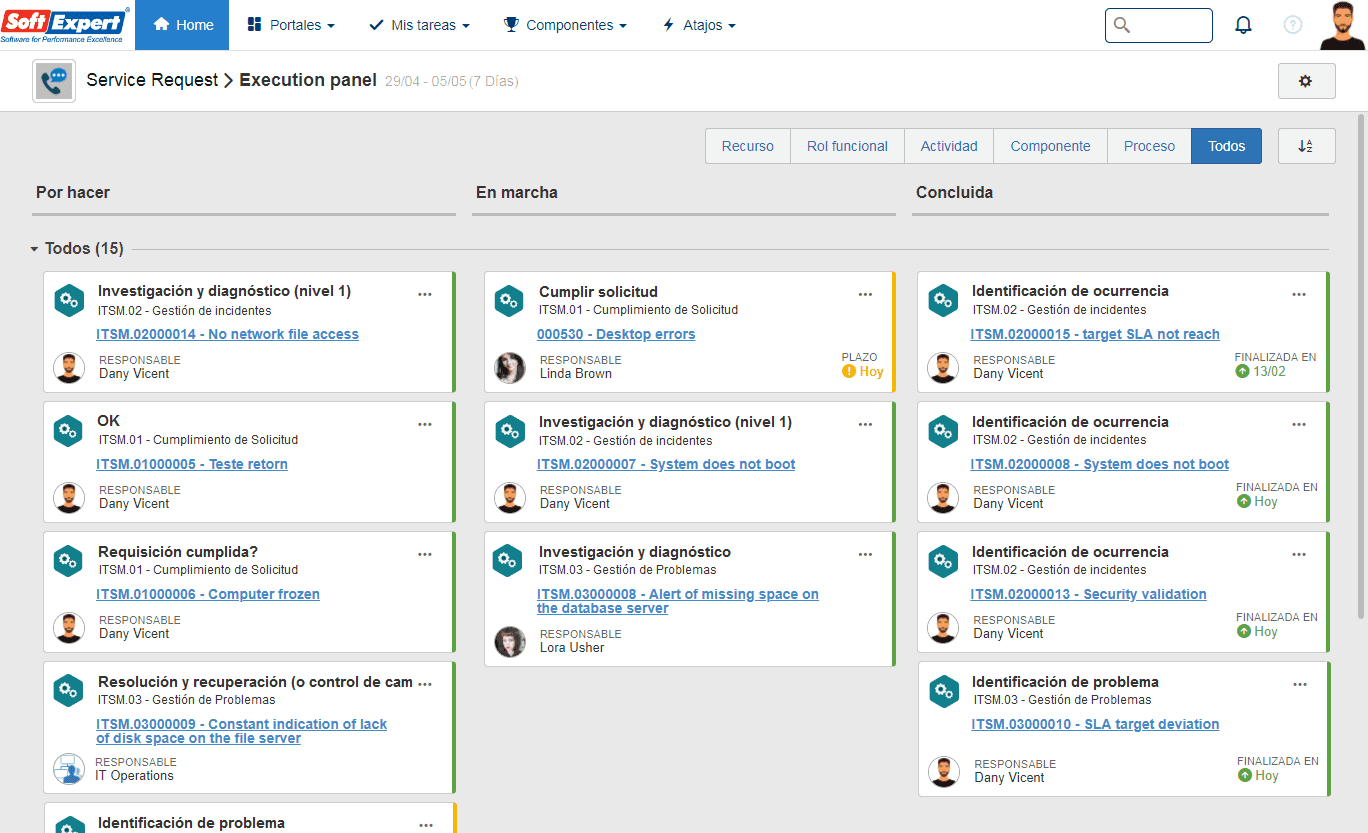
Task: Open the 000530 - Desktop errors link
Action: tap(616, 334)
